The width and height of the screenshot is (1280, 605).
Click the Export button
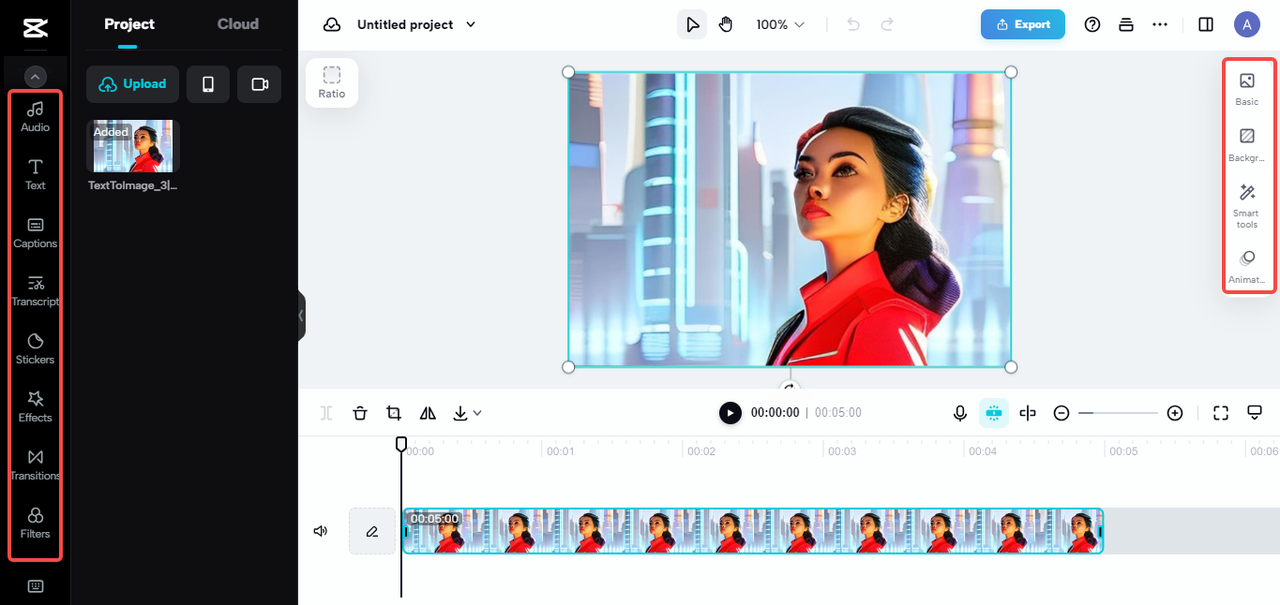tap(1023, 25)
